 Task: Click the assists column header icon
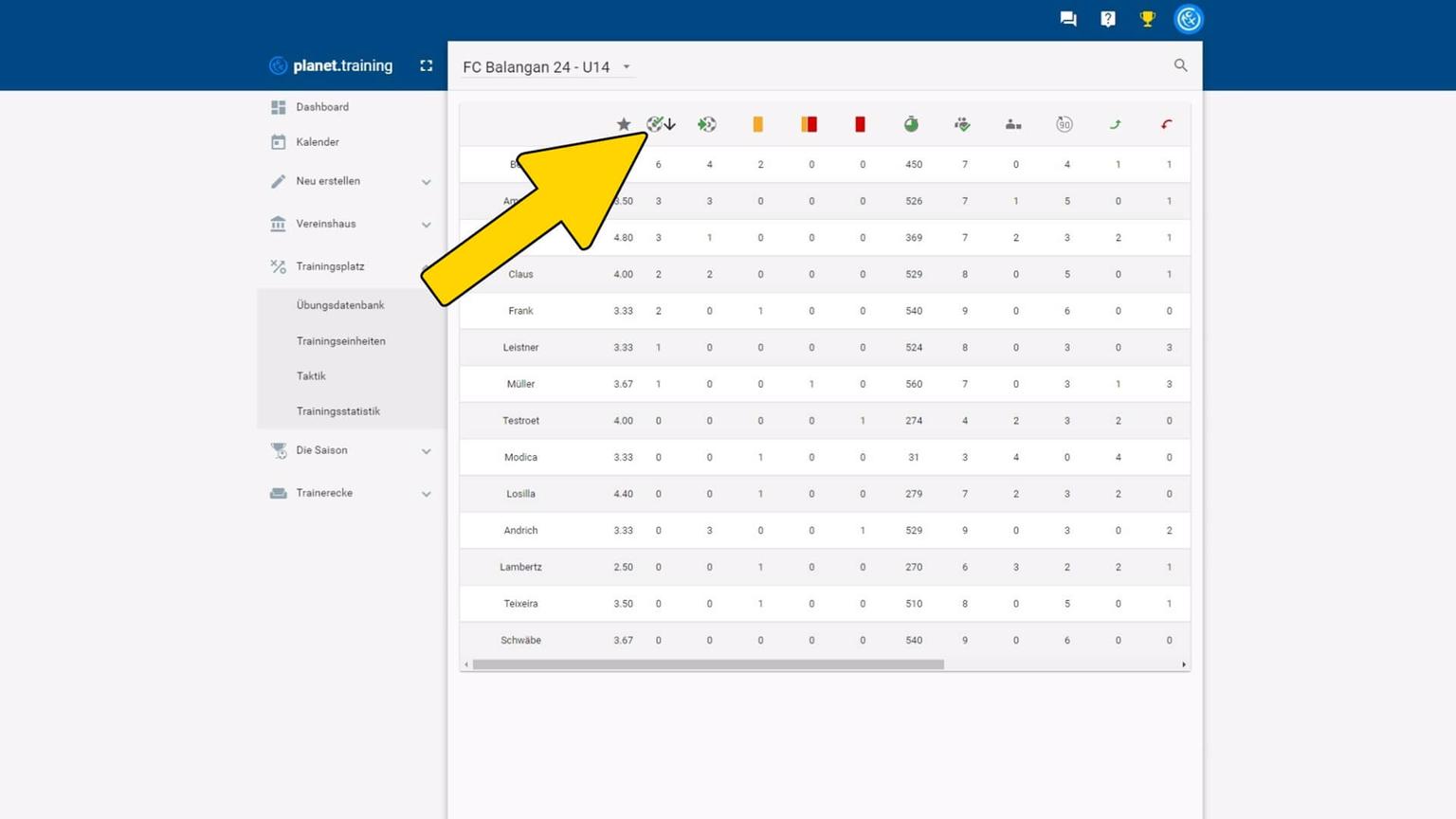pos(707,124)
